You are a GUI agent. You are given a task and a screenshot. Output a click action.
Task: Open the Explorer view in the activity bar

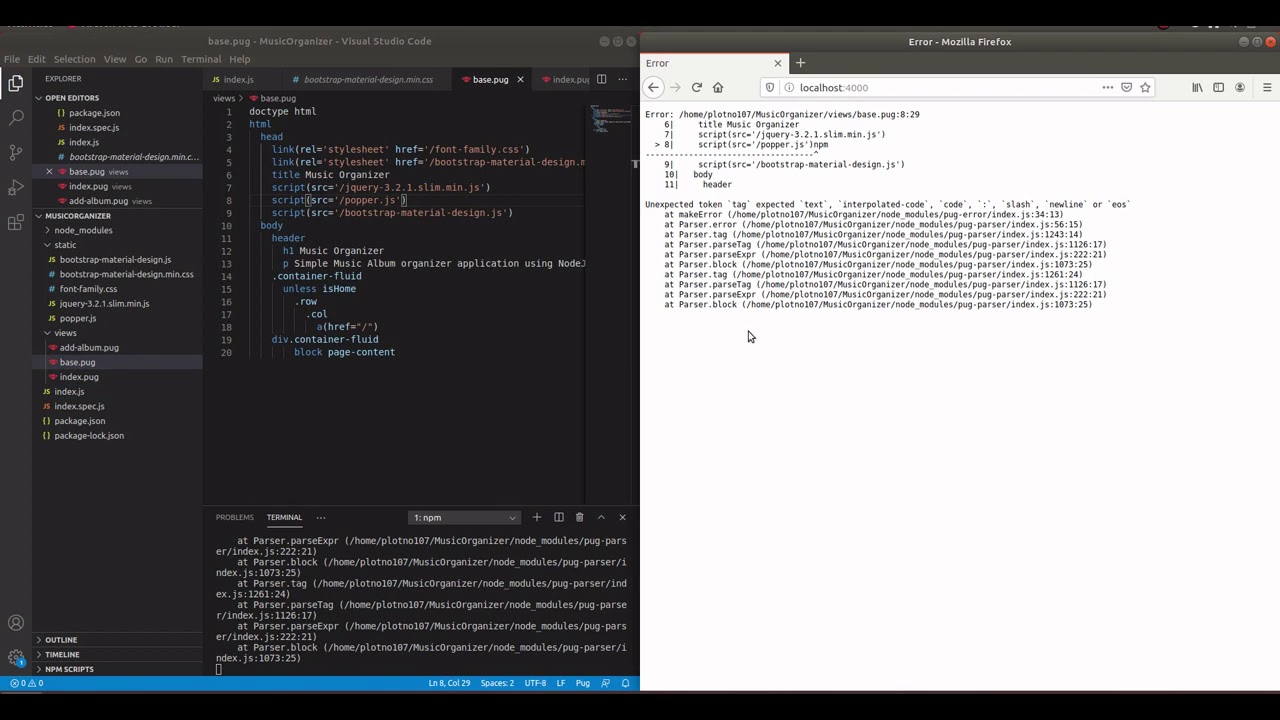(16, 83)
